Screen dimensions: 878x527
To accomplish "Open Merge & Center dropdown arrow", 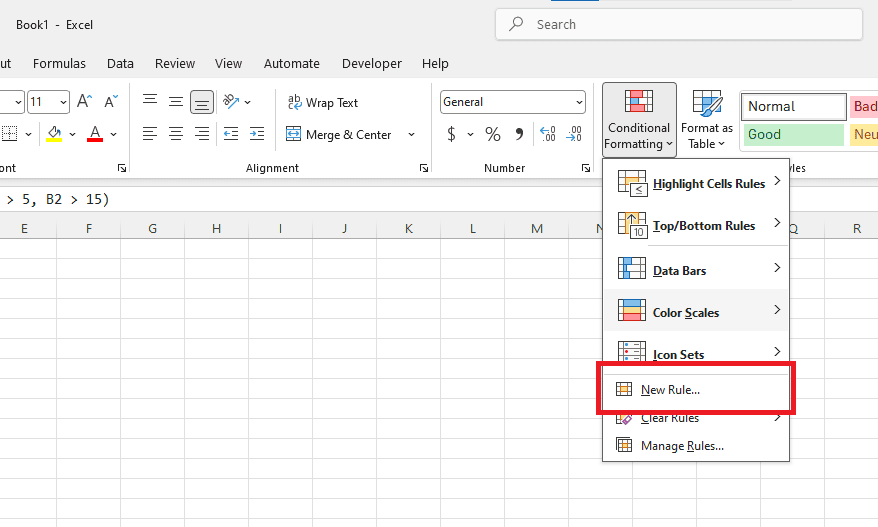I will click(412, 134).
